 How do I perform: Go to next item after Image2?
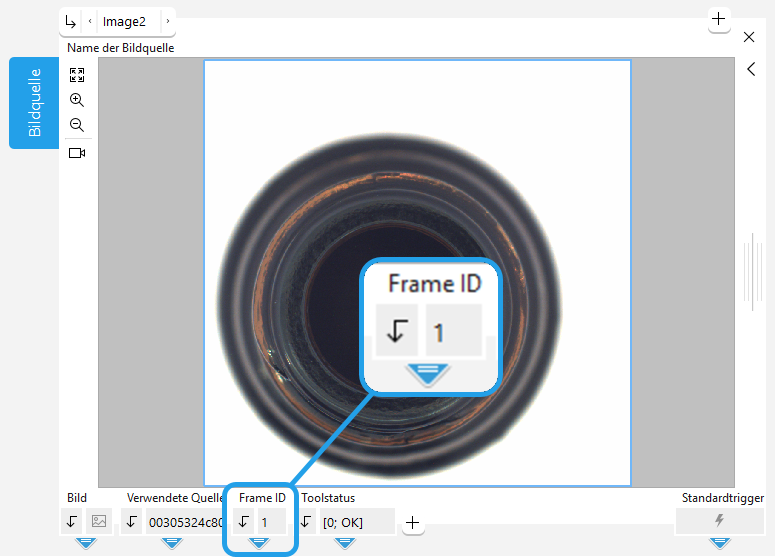tap(167, 21)
